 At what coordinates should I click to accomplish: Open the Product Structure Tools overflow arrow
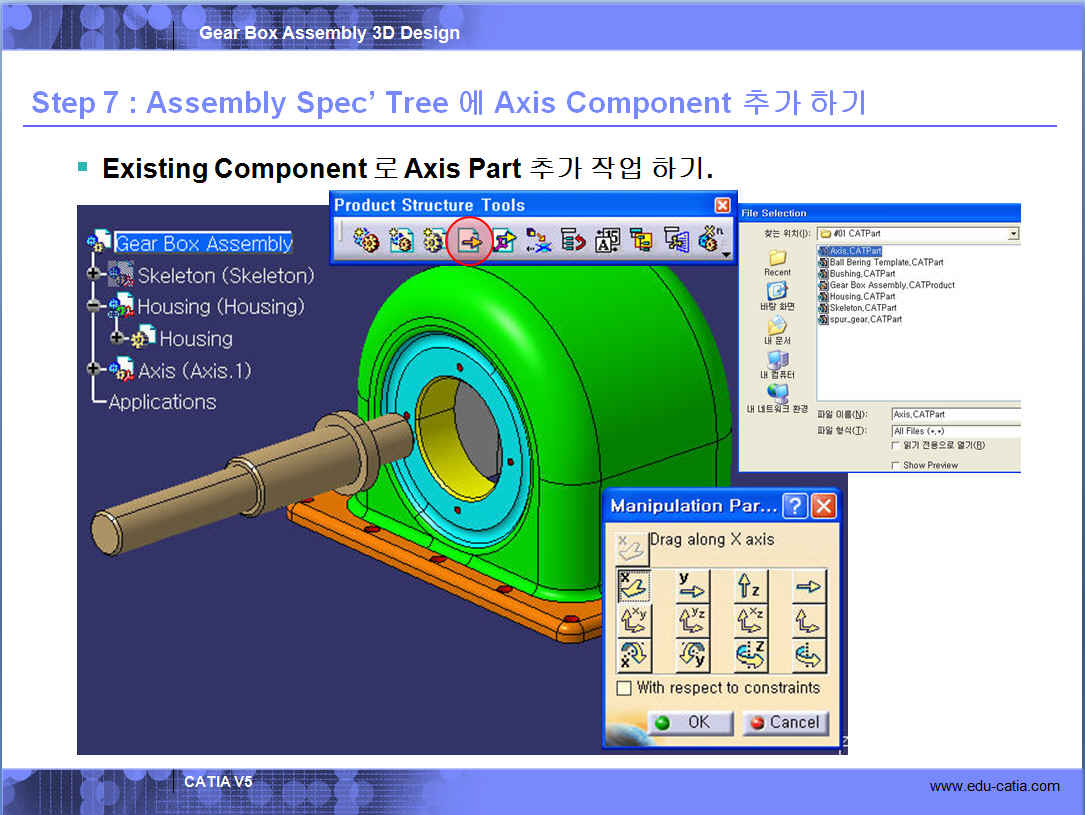(x=727, y=255)
